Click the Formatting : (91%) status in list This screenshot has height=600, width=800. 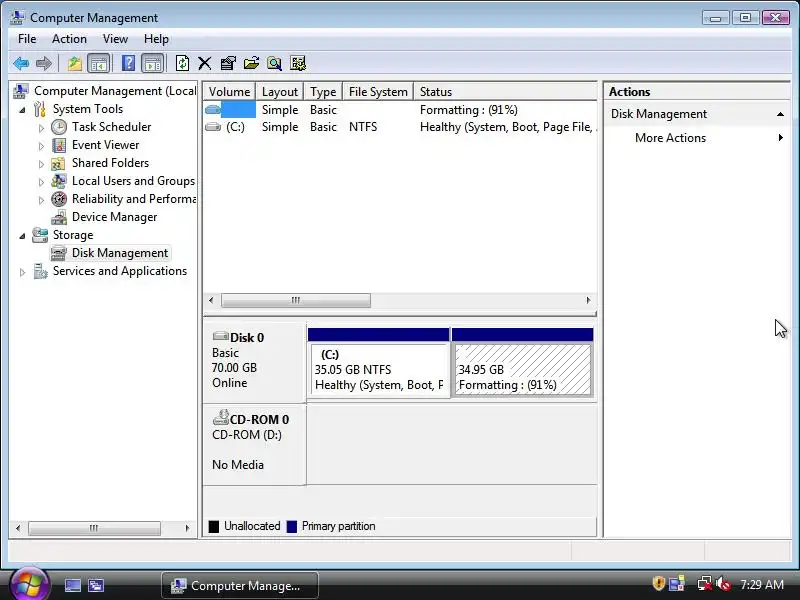click(x=468, y=110)
